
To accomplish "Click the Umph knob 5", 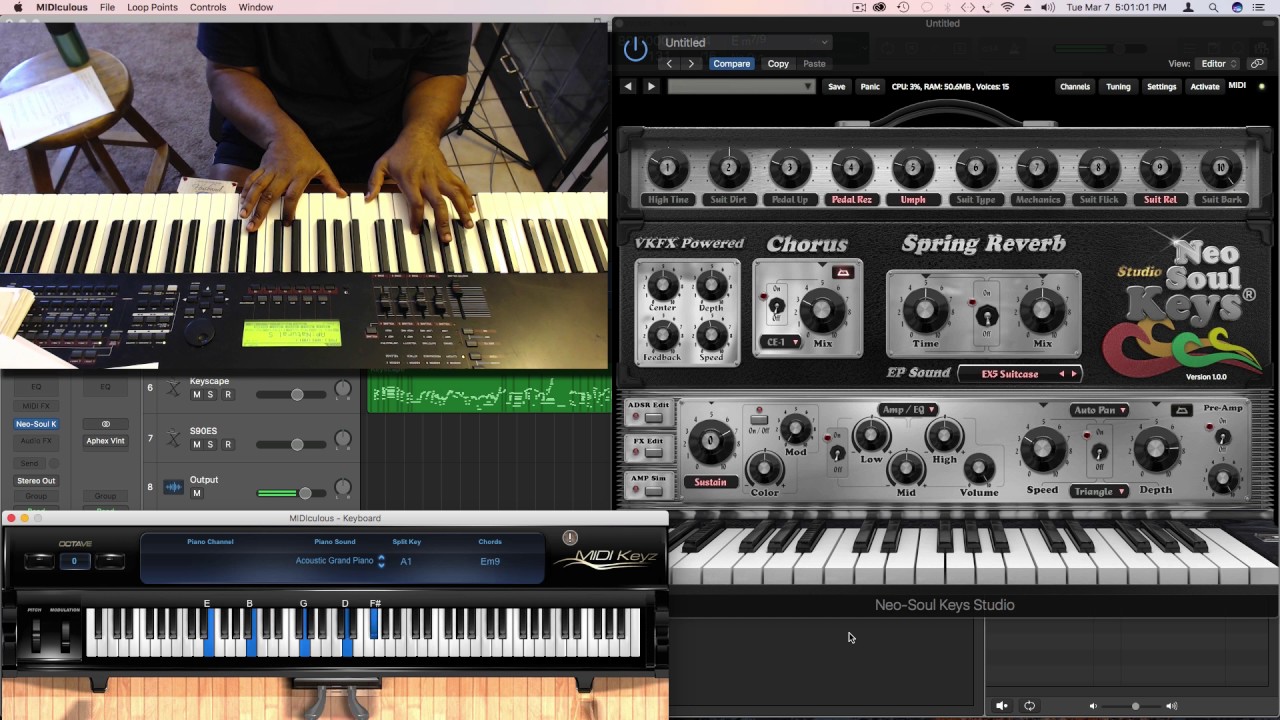I will [x=913, y=168].
